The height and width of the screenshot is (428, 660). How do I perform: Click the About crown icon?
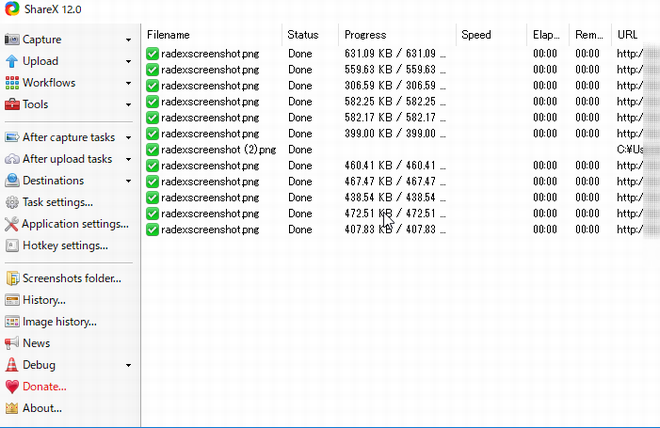point(12,408)
